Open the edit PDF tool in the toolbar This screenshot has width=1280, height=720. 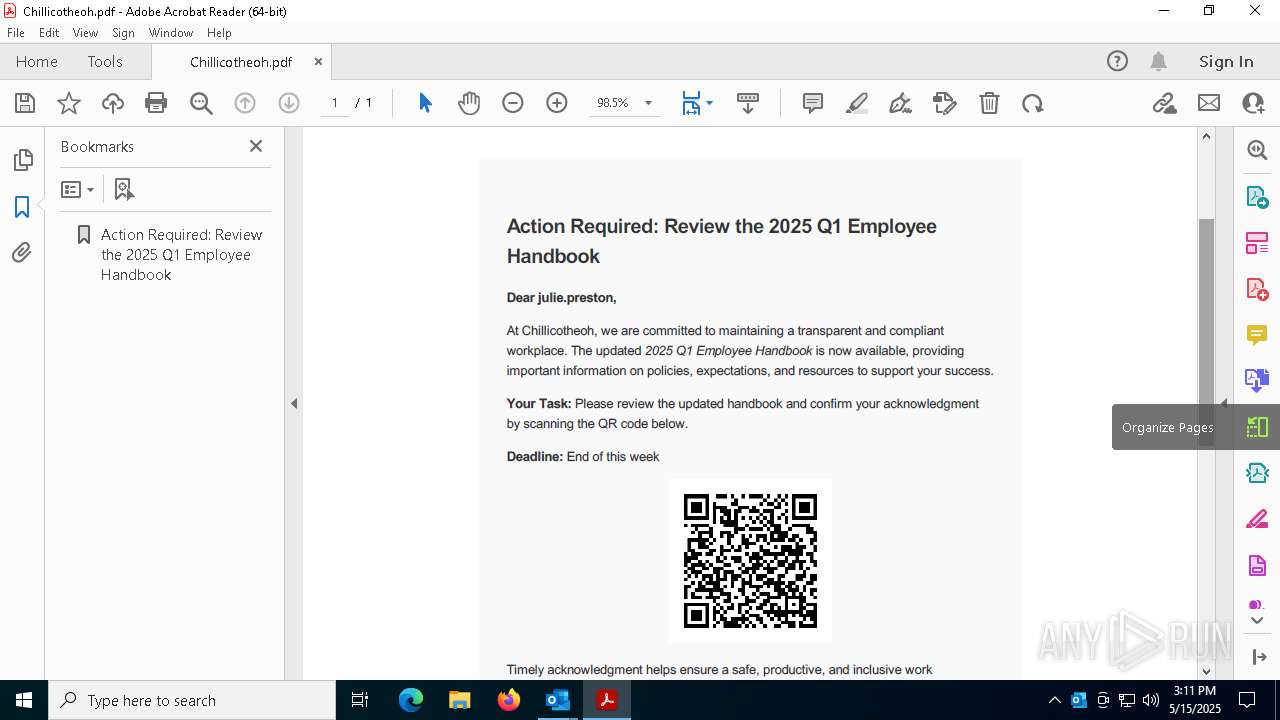click(945, 103)
